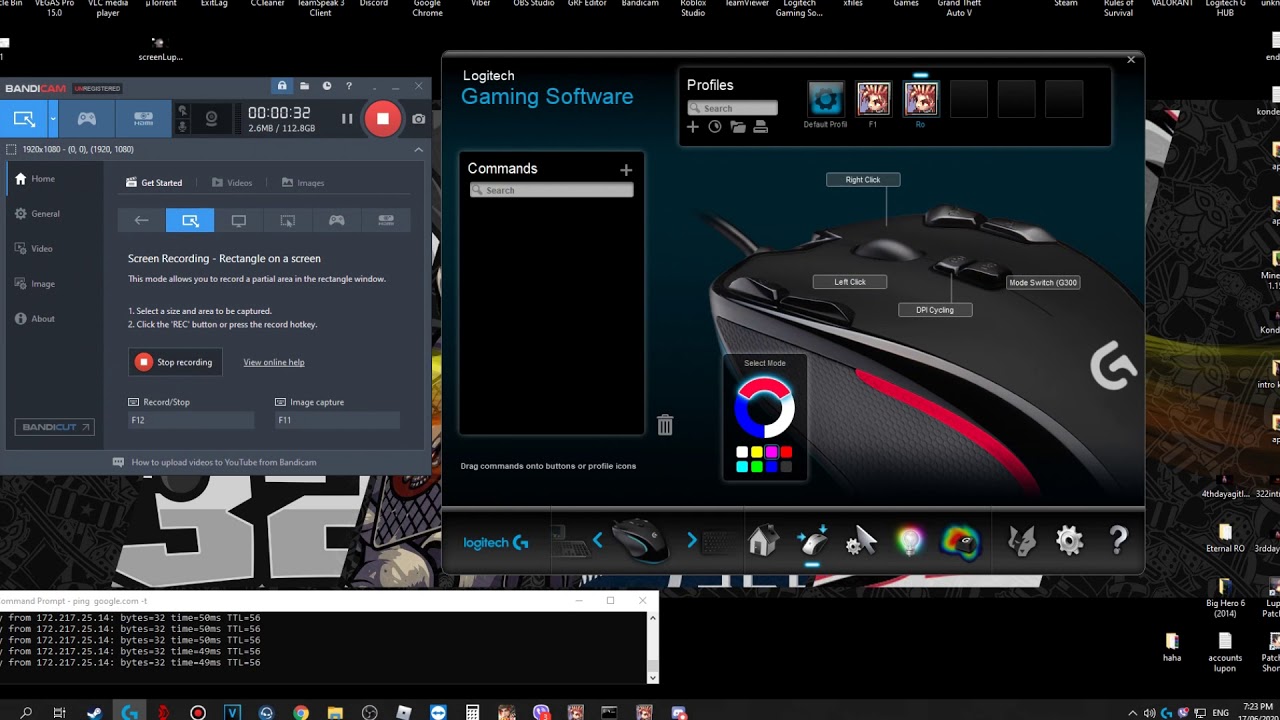
Task: Open Google Chrome from the Windows taskbar
Action: (301, 713)
